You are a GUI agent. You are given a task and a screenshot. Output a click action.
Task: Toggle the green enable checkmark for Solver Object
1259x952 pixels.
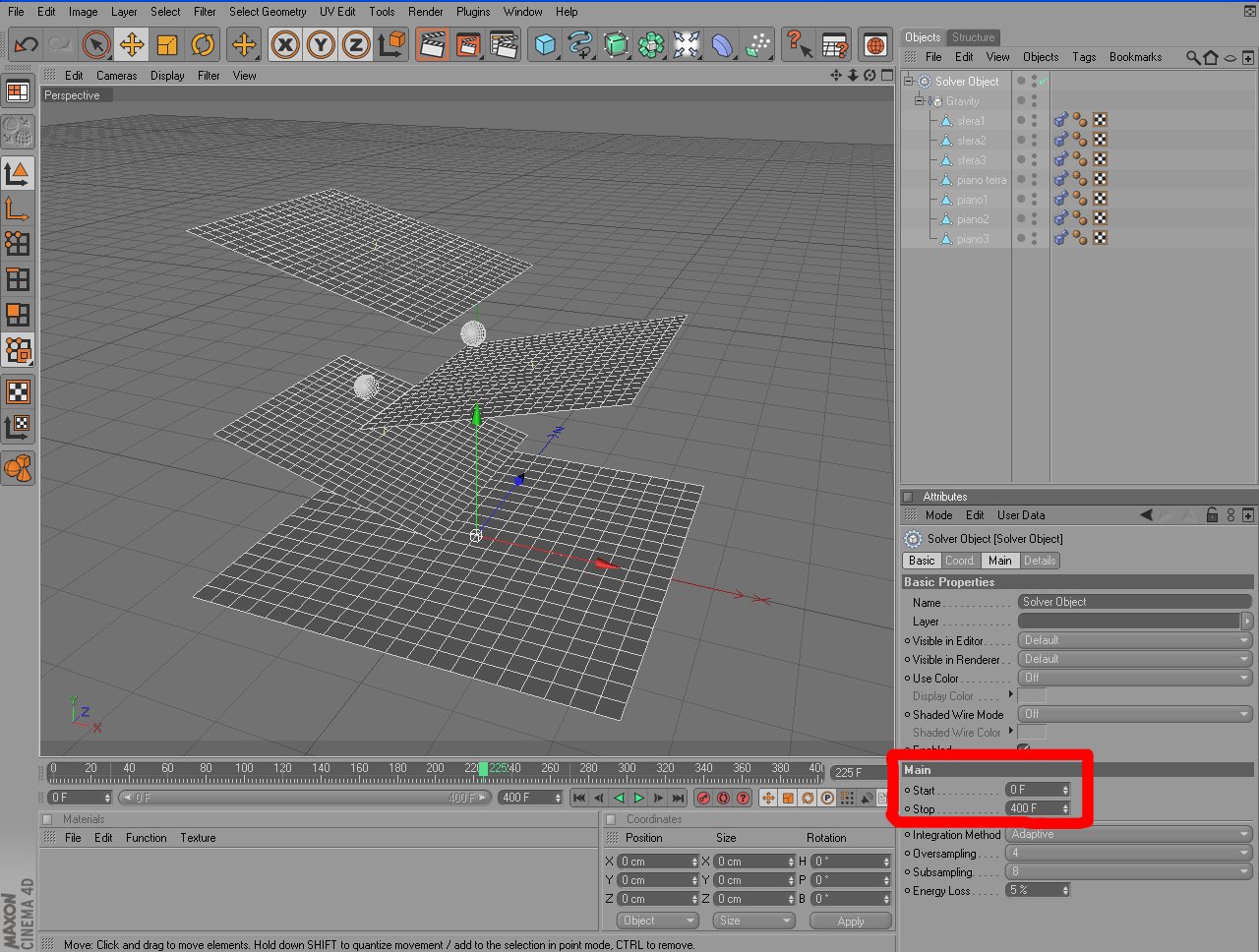tap(1043, 81)
